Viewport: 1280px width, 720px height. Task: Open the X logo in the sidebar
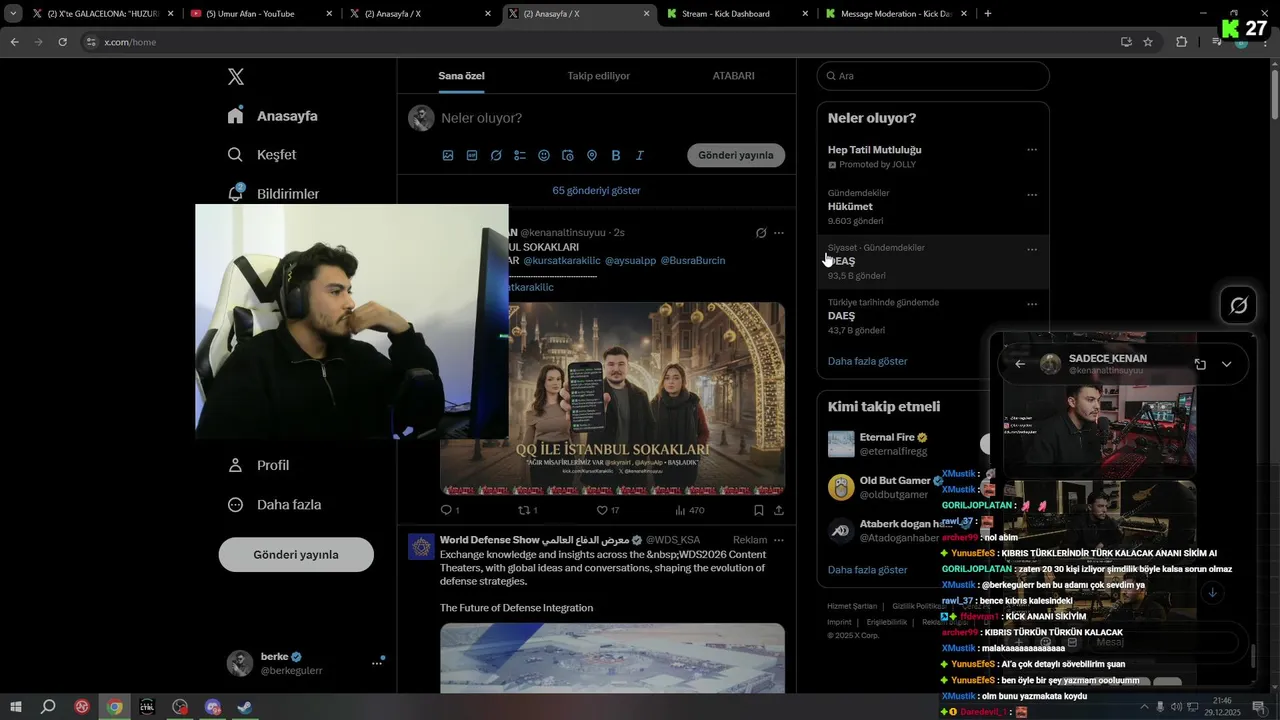click(x=235, y=77)
